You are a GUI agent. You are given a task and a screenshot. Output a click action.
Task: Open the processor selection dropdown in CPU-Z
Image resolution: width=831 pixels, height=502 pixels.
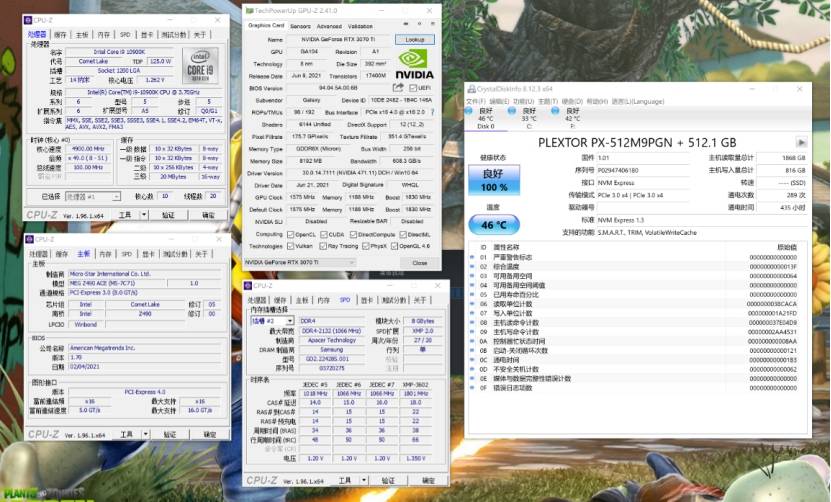tap(93, 197)
